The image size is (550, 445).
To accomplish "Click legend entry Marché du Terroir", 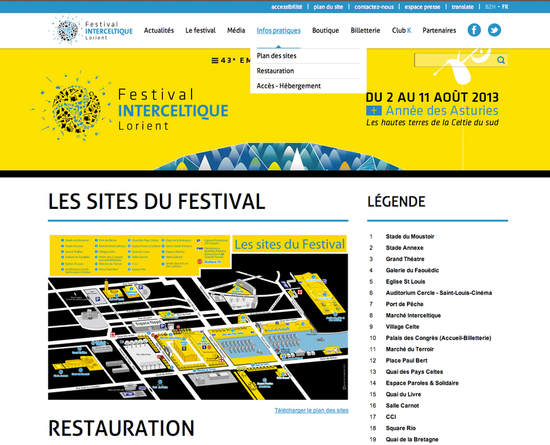I will pyautogui.click(x=410, y=349).
